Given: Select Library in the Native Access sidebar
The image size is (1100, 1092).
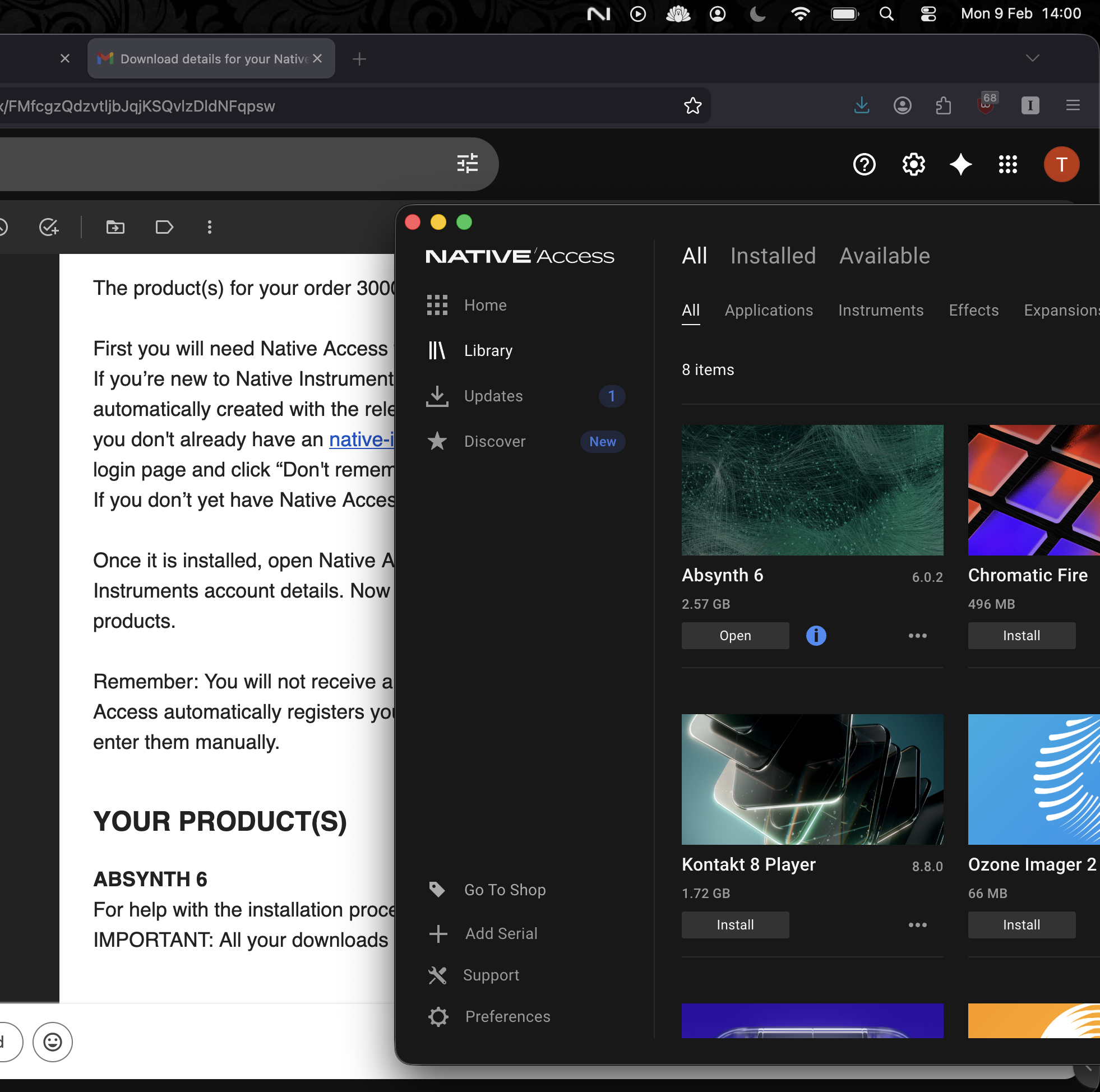Looking at the screenshot, I should [488, 350].
